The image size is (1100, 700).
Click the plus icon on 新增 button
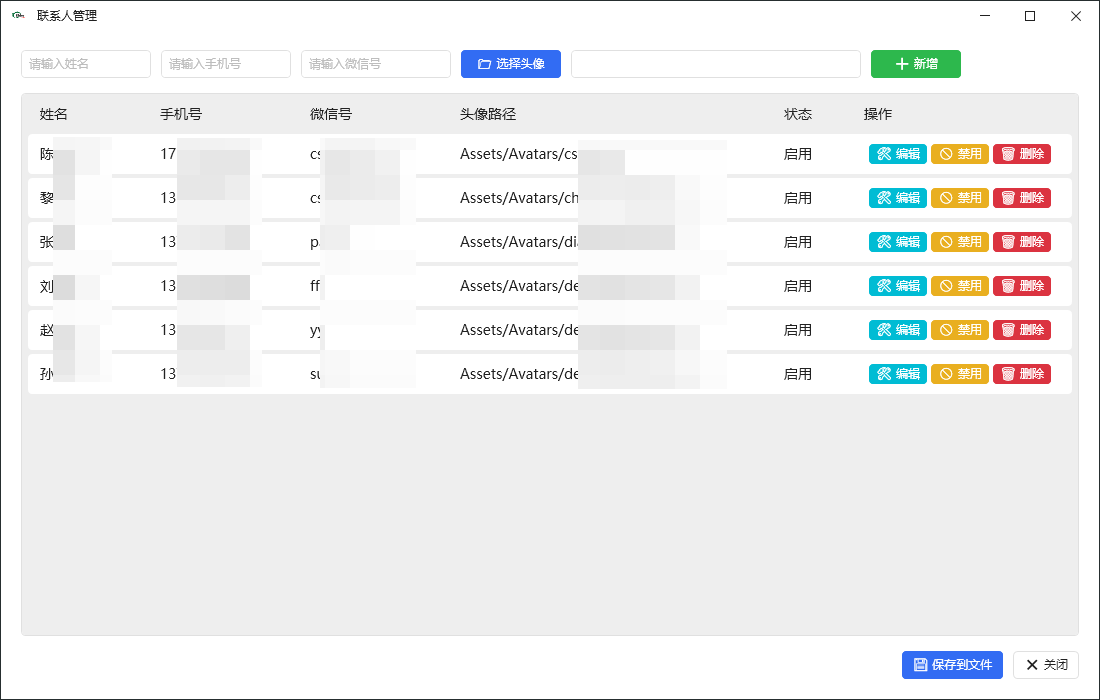click(x=902, y=64)
